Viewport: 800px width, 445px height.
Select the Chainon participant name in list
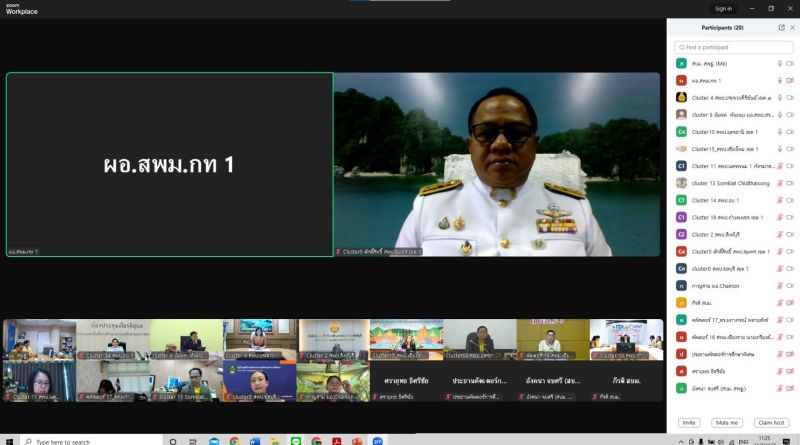coord(715,286)
